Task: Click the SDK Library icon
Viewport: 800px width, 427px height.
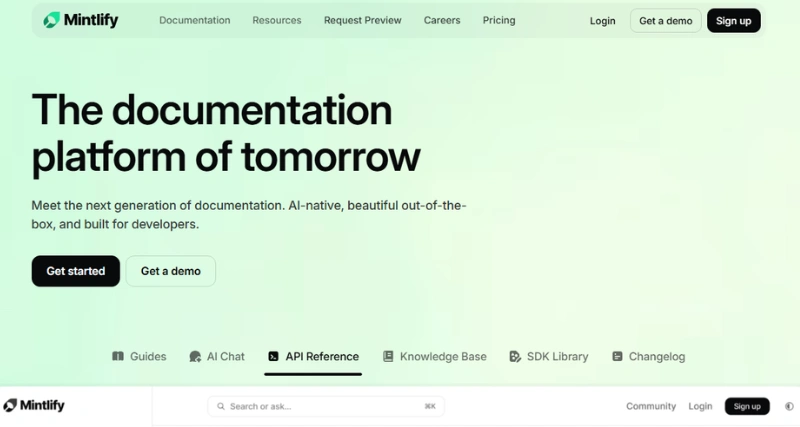Action: 515,356
